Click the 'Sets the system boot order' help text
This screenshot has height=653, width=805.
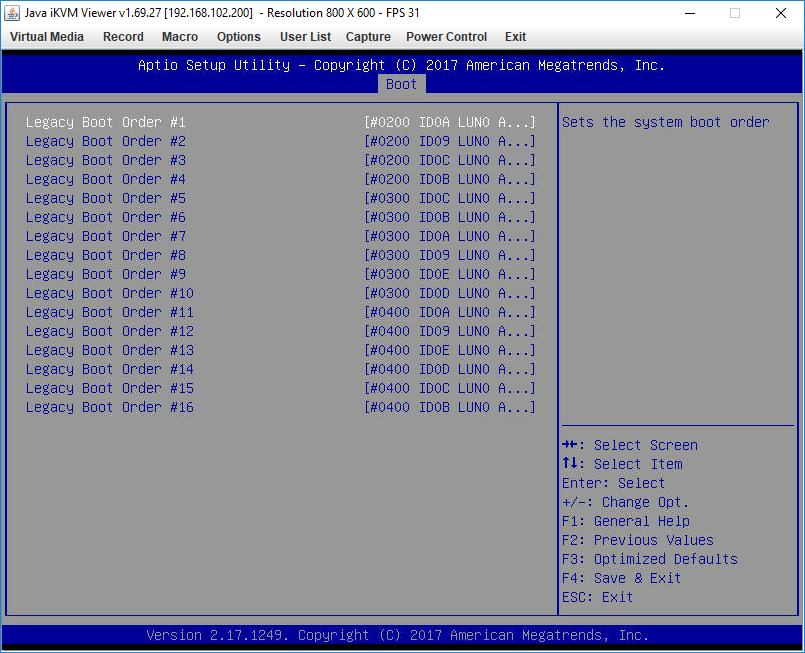[665, 122]
